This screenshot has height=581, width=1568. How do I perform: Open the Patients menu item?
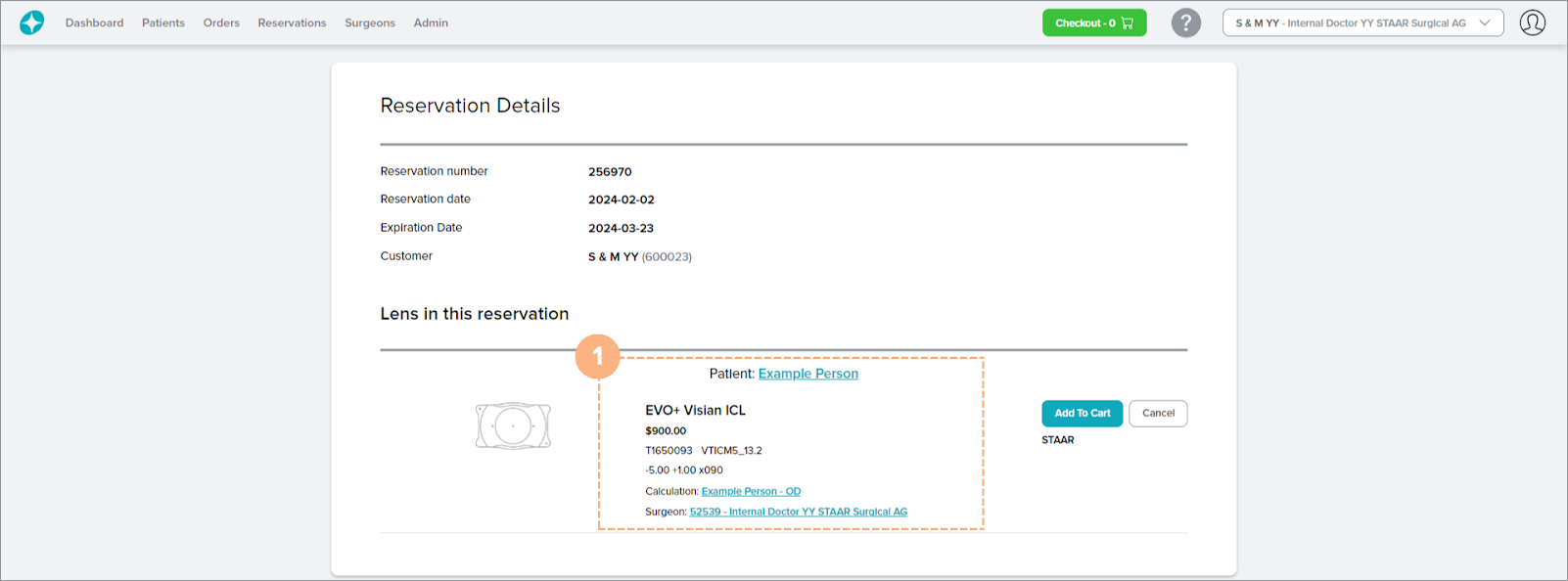tap(162, 22)
